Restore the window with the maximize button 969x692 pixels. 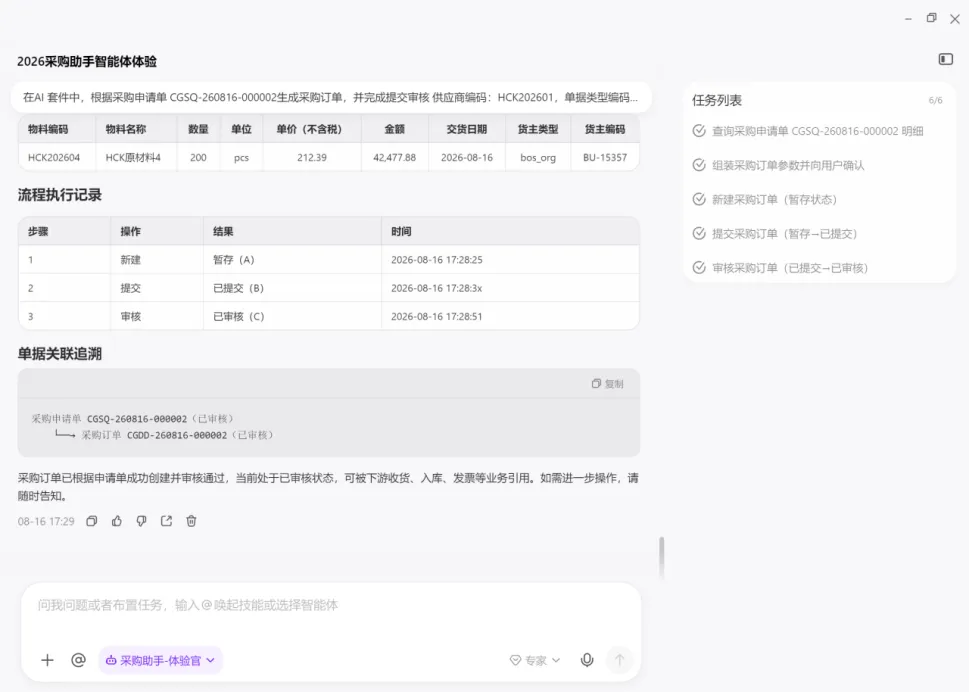(x=931, y=18)
